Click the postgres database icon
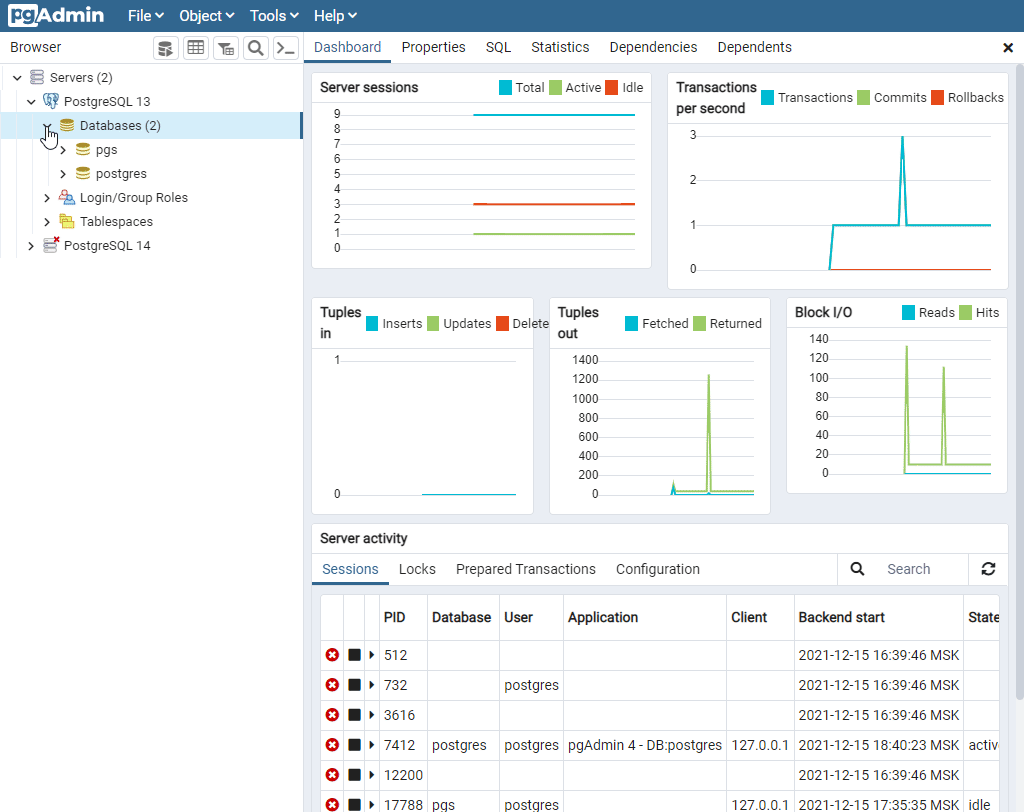Screen dimensions: 1024x812 click(x=83, y=174)
